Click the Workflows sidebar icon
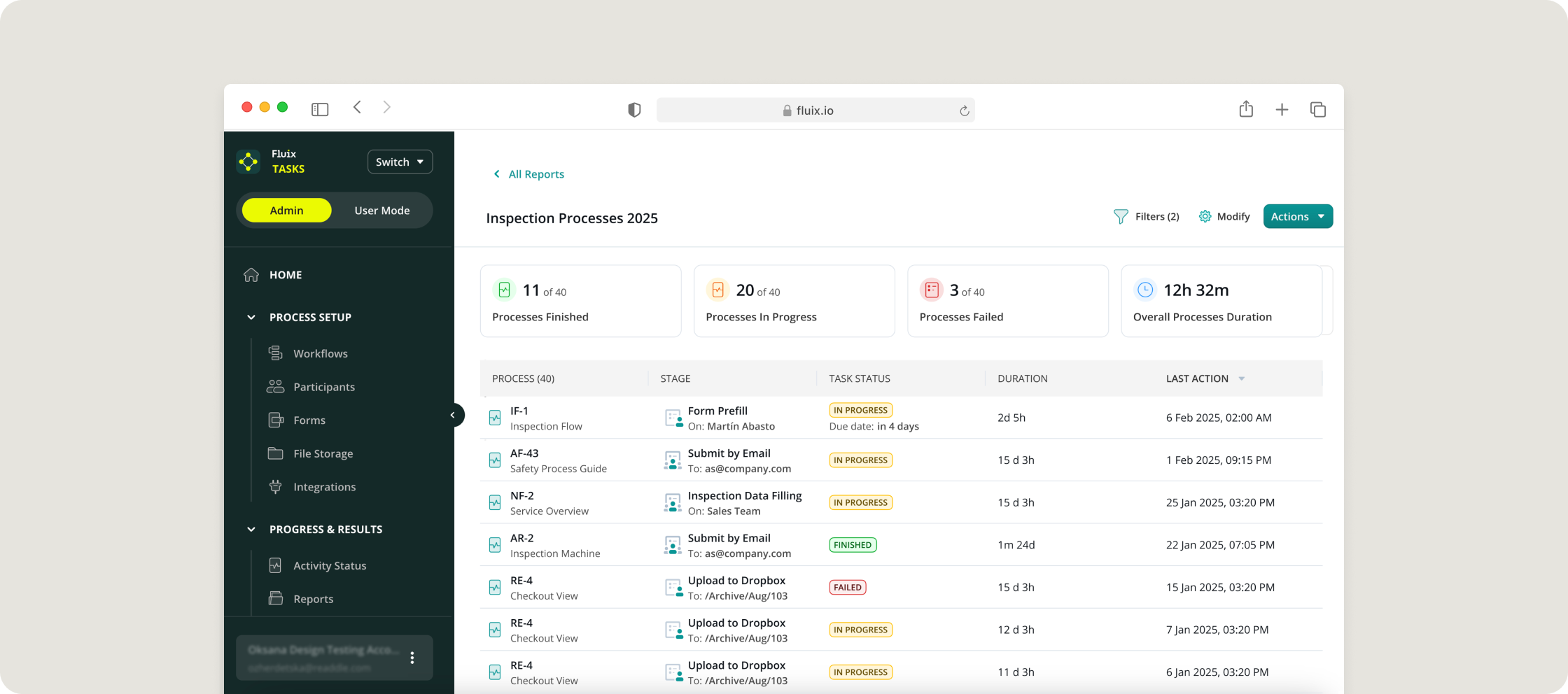Viewport: 1568px width, 694px height. [x=275, y=353]
